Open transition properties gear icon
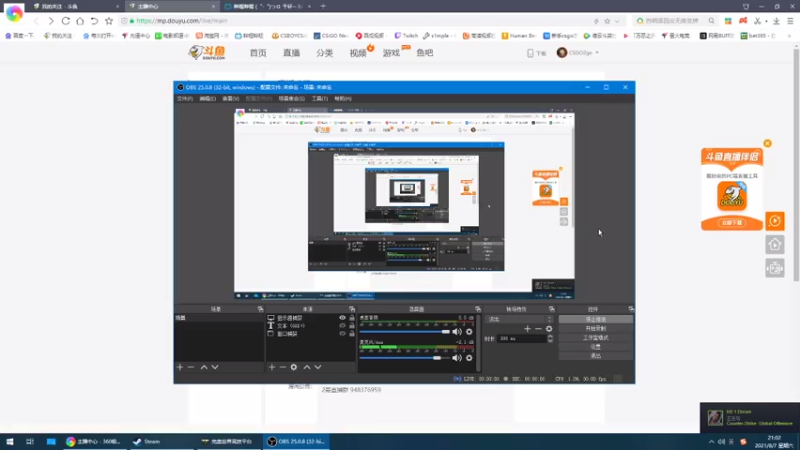Screen dimensions: 800x450 (549, 329)
